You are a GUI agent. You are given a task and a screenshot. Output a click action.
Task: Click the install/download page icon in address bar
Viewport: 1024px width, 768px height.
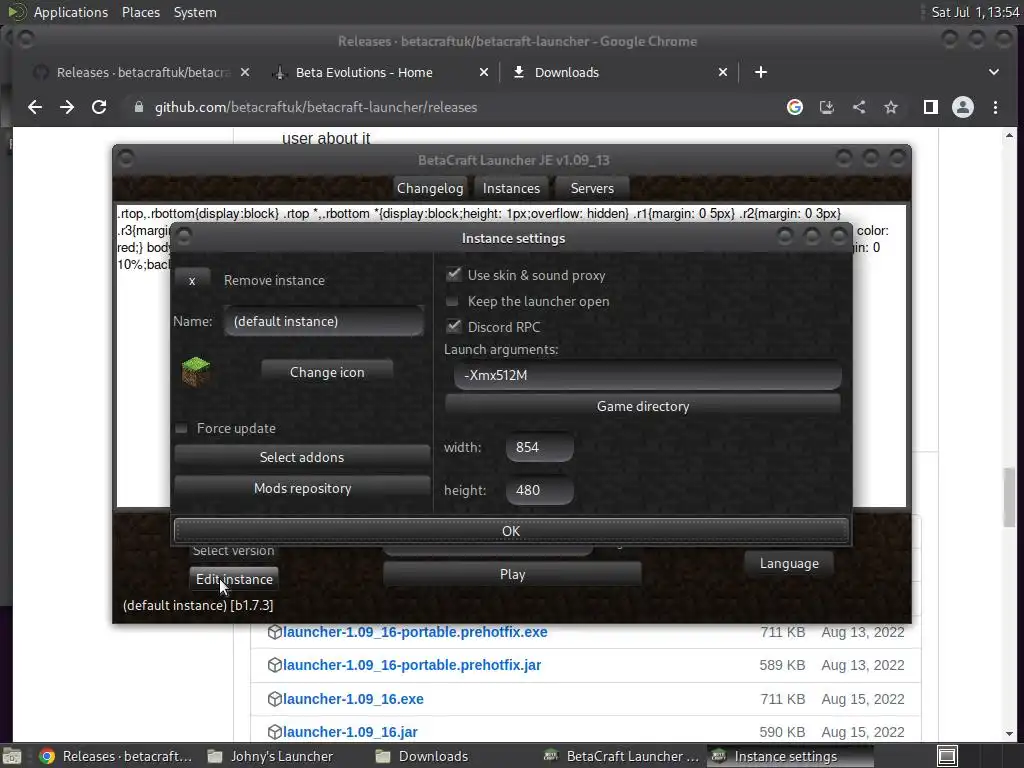(x=827, y=107)
